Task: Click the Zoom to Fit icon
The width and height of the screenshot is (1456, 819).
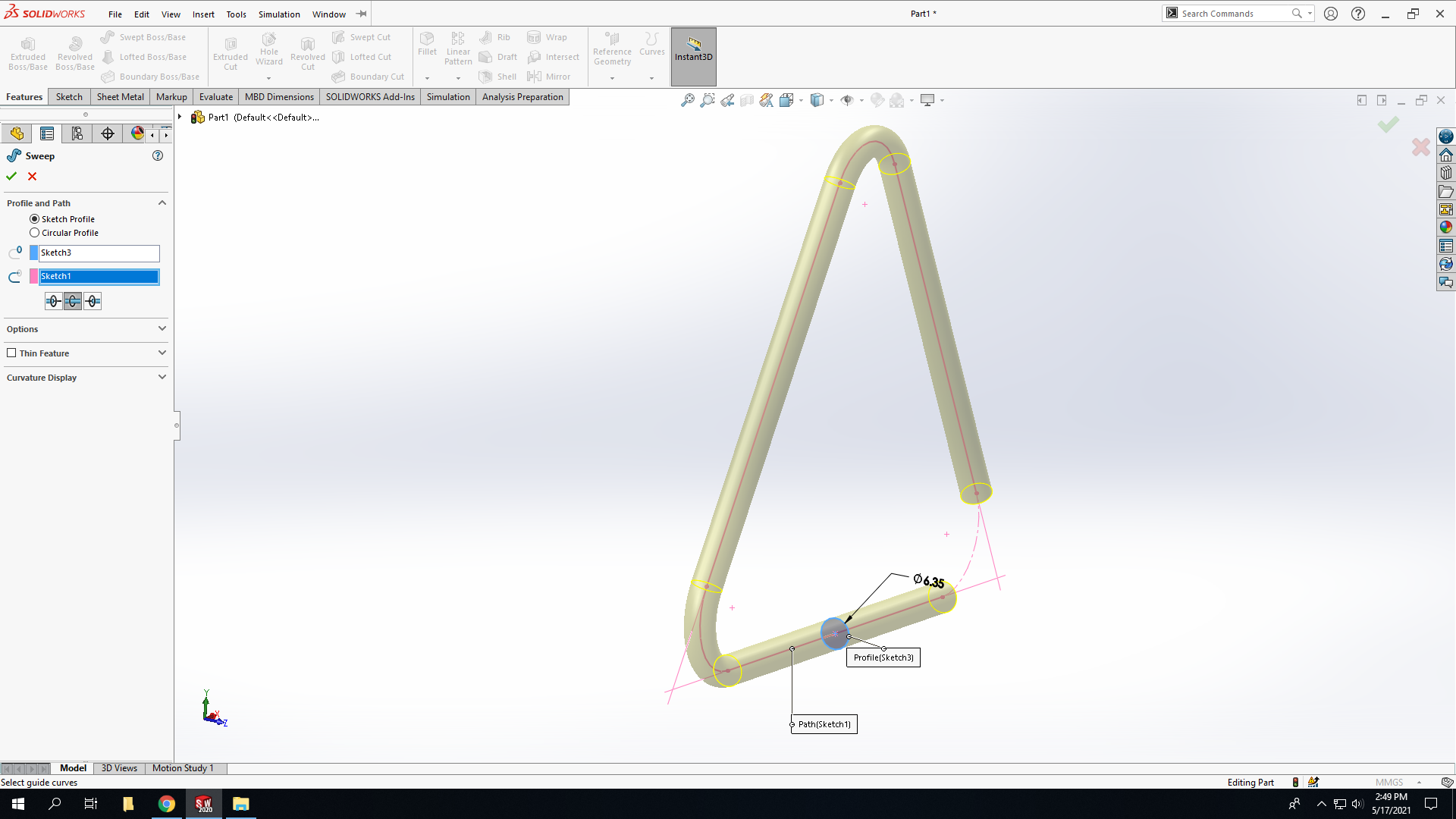Action: [687, 100]
